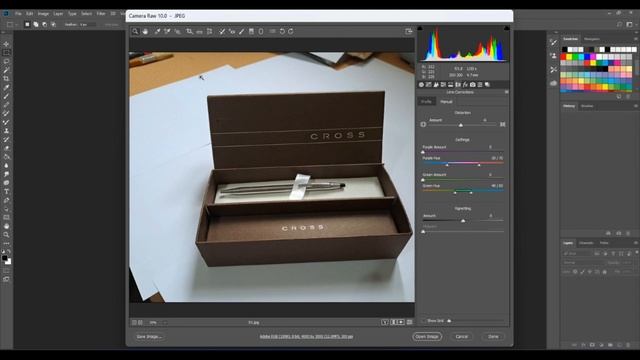Switch to Photoshop Channels panel tab
Image resolution: width=640 pixels, height=360 pixels.
(586, 243)
